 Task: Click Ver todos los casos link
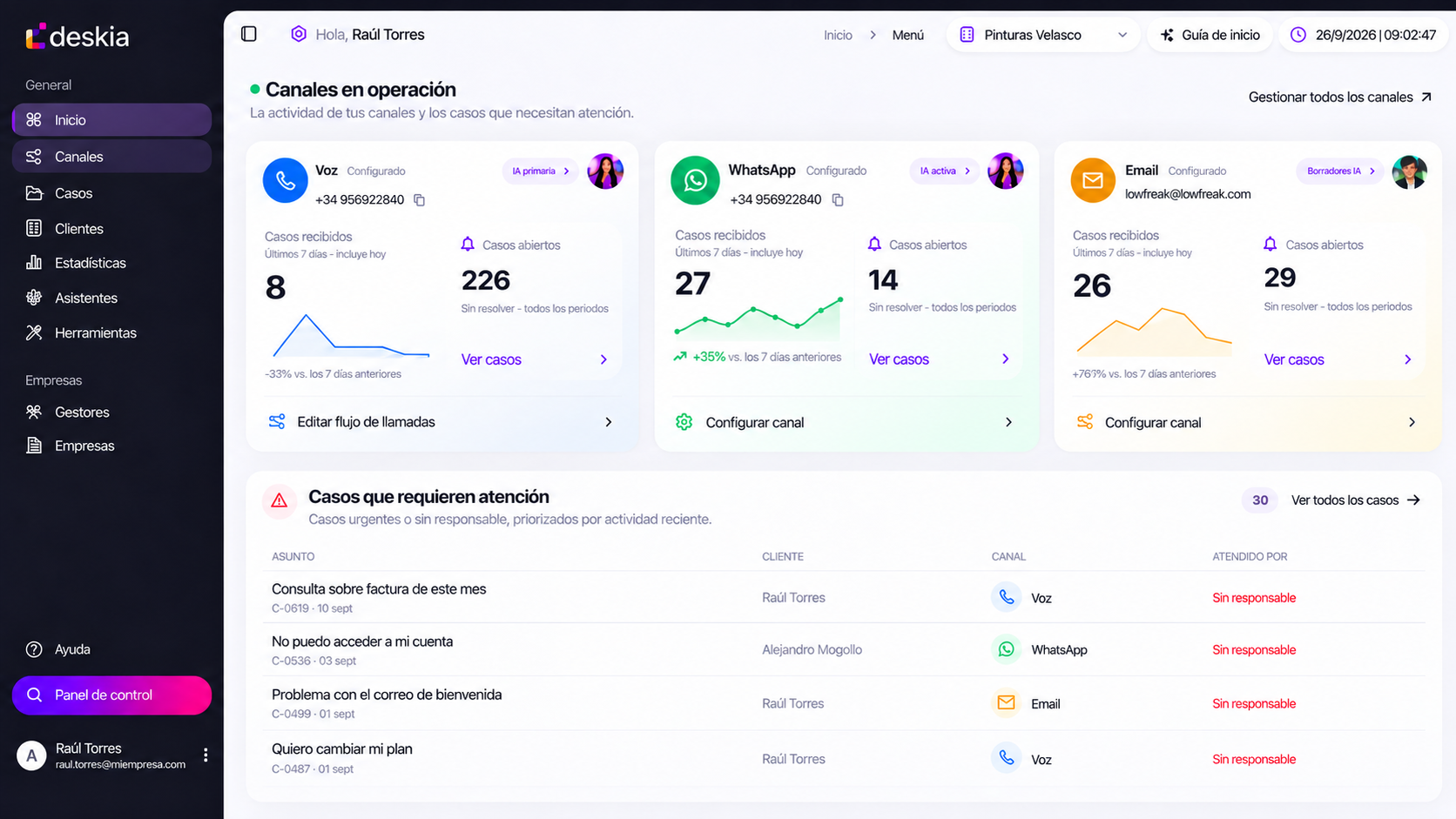(x=1356, y=500)
